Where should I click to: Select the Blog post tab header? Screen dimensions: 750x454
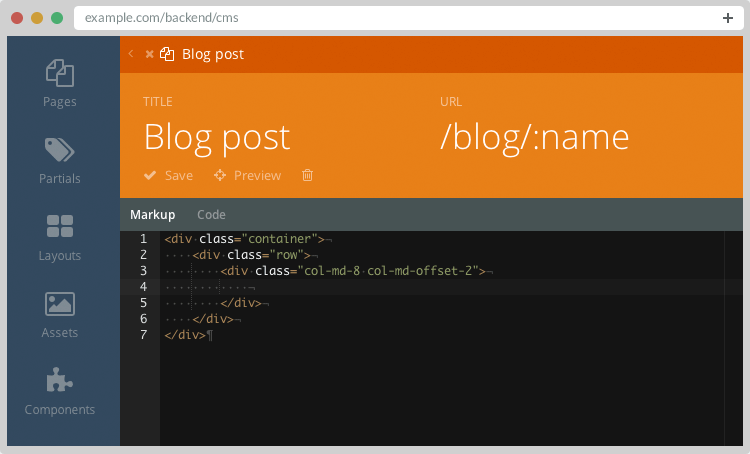[212, 54]
